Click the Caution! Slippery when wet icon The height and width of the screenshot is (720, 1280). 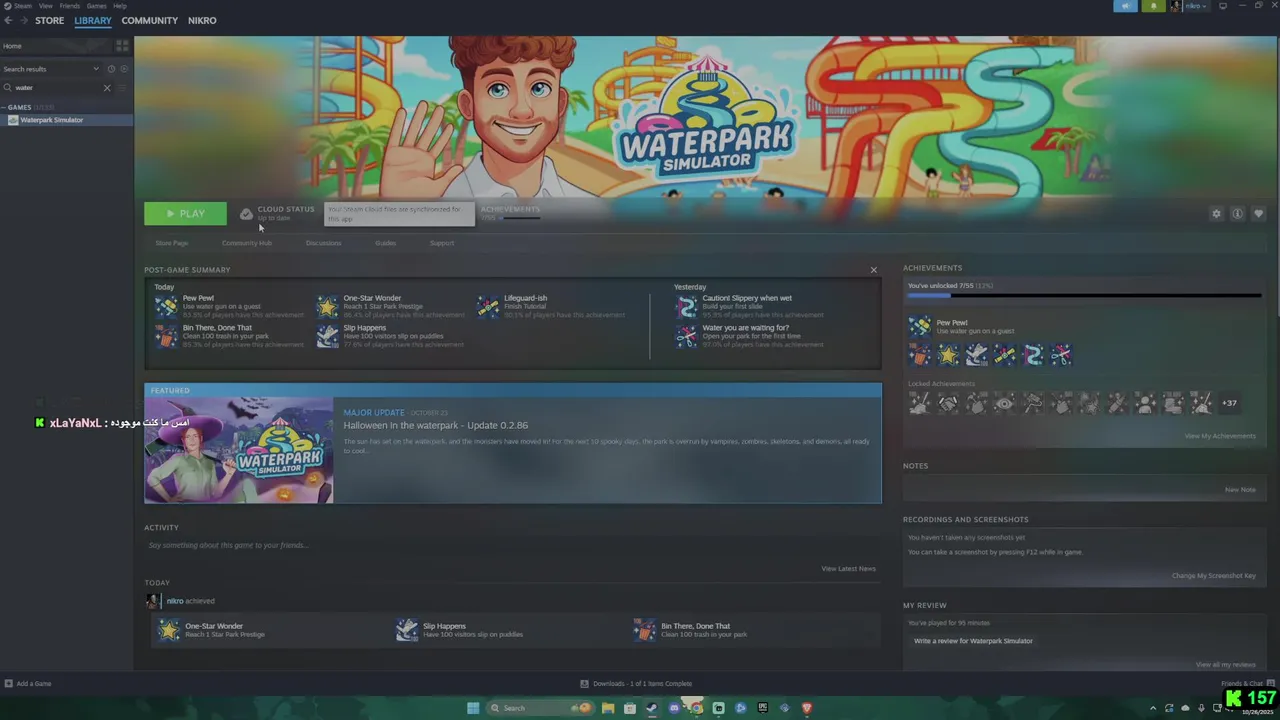tap(686, 306)
